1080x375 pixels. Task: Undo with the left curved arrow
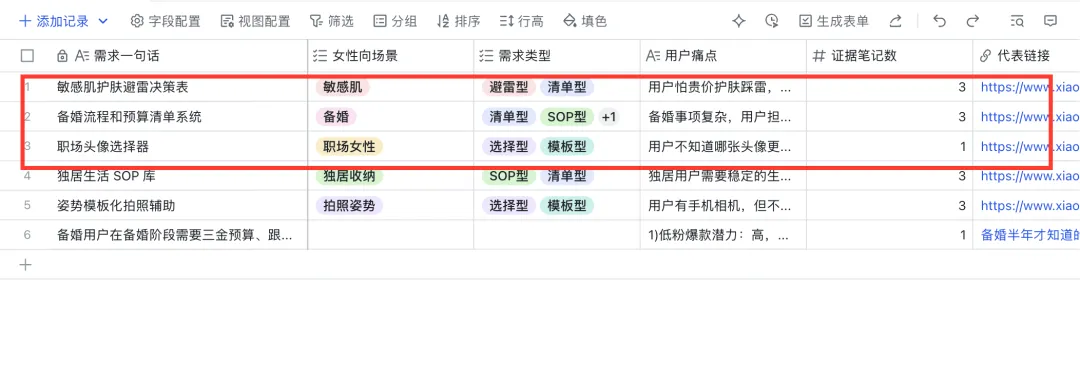point(939,21)
